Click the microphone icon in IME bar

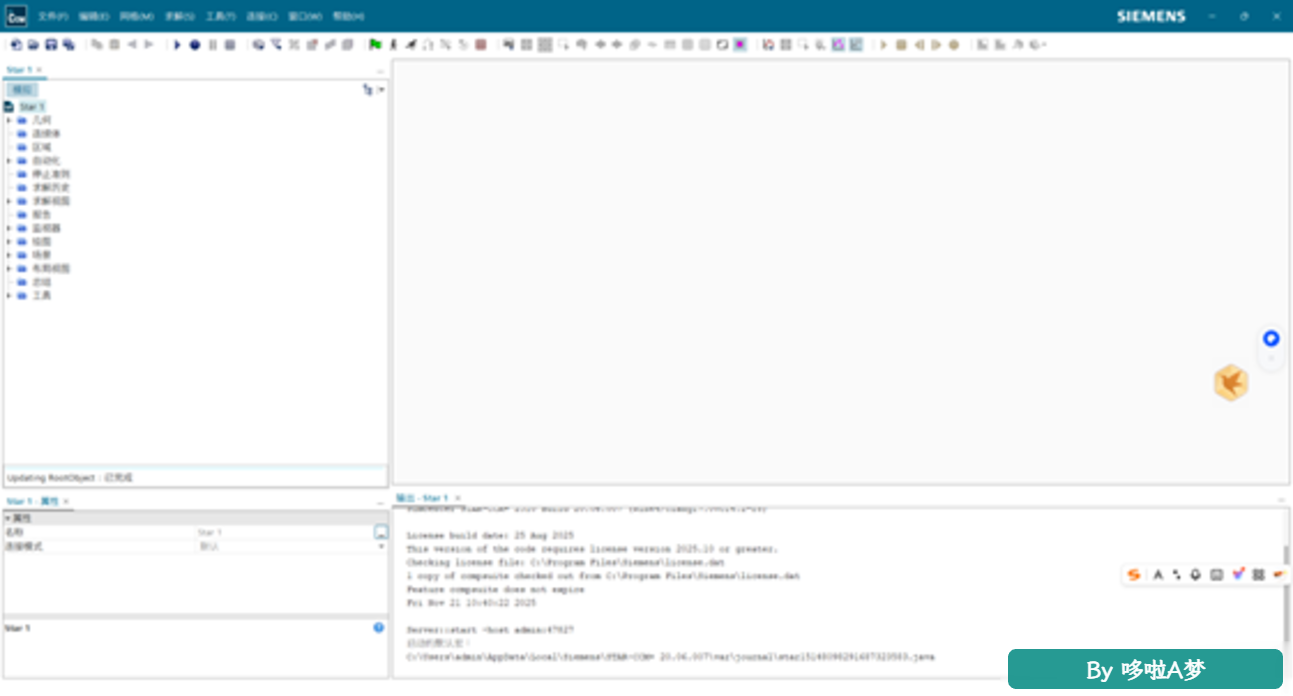click(x=1196, y=575)
